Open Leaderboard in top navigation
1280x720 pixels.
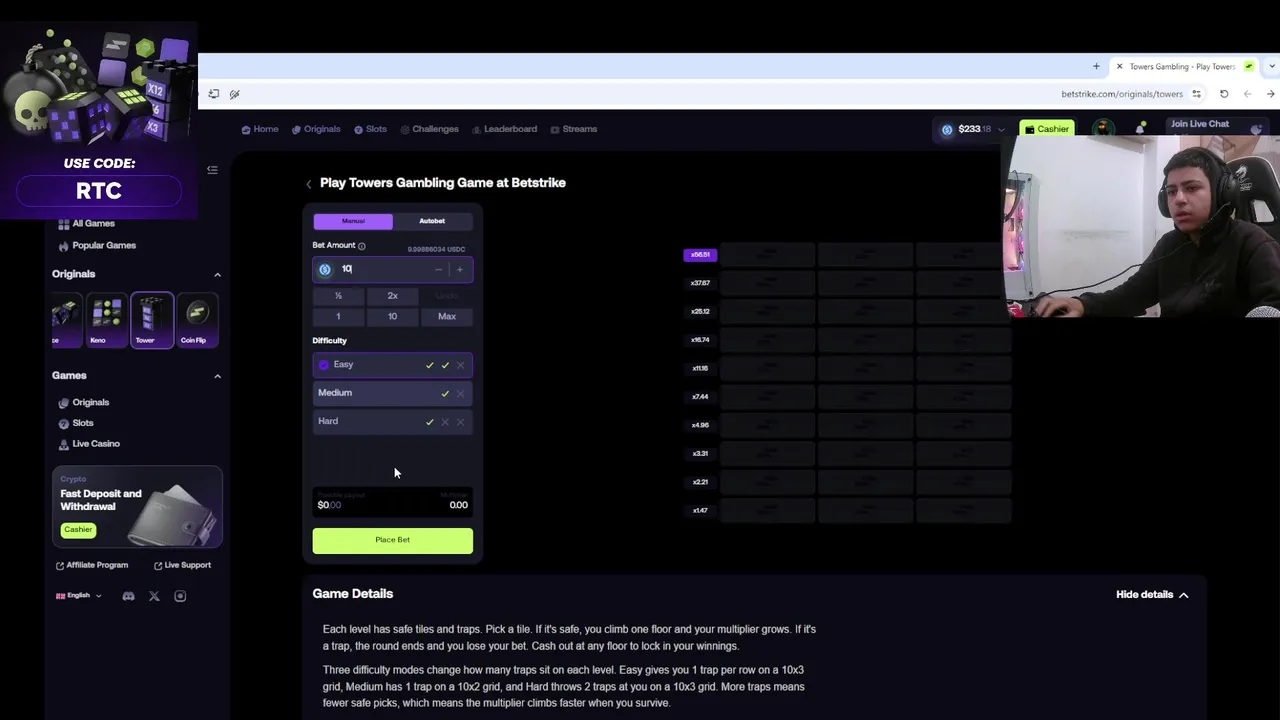pos(504,129)
